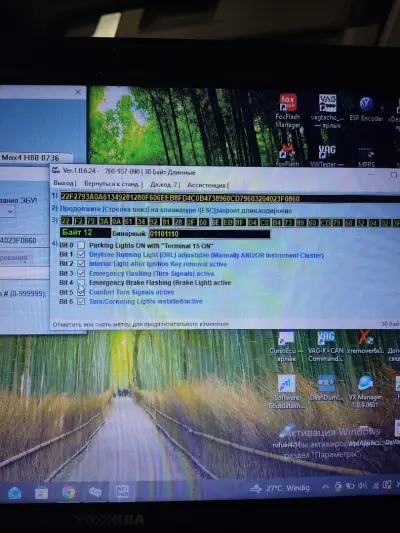Image resolution: width=400 pixels, height=533 pixels.
Task: Open dropdown in the background ЭБУ window
Action: click(10, 211)
